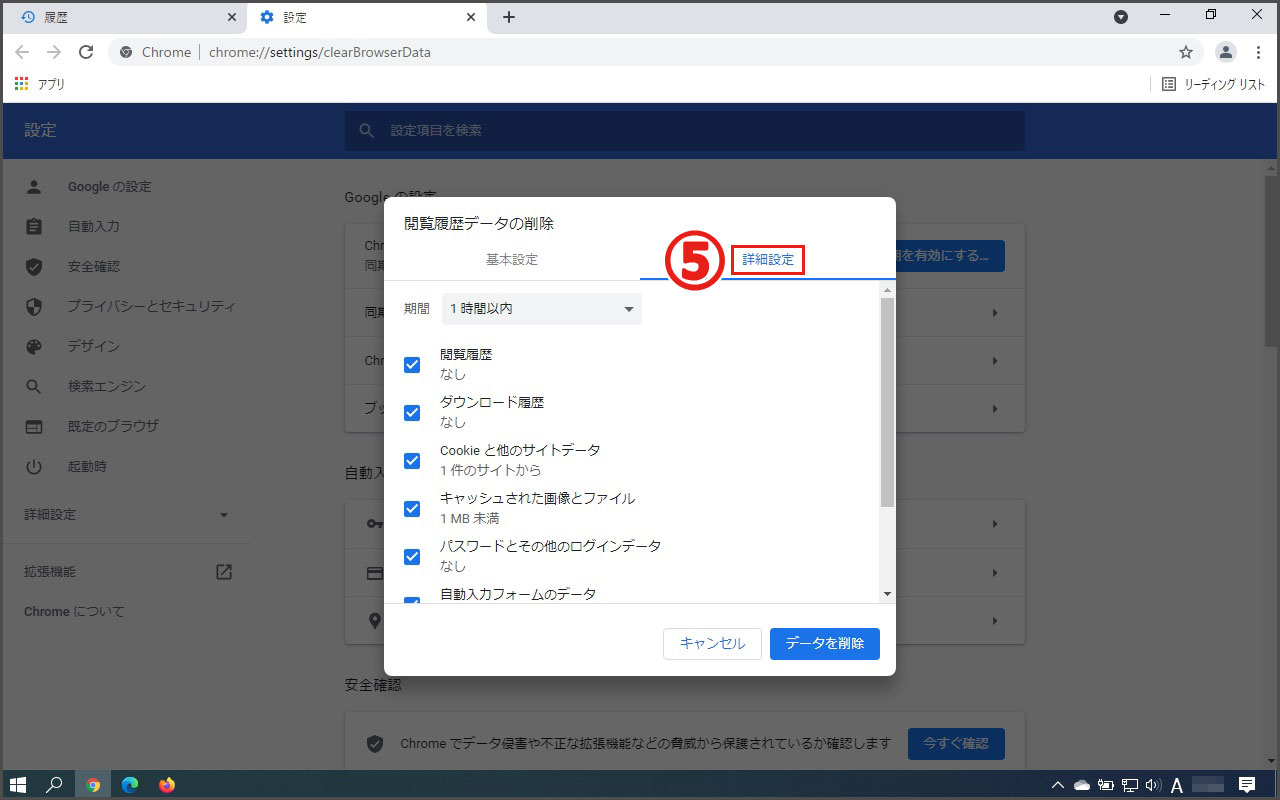Uncheck Cookie と他のサイトデータ checkbox
The image size is (1280, 800).
tap(412, 461)
